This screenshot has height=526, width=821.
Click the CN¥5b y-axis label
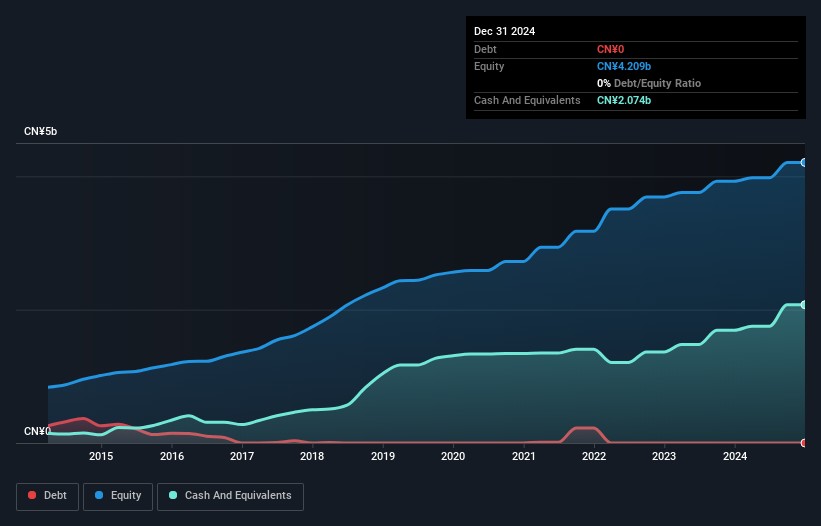click(41, 132)
